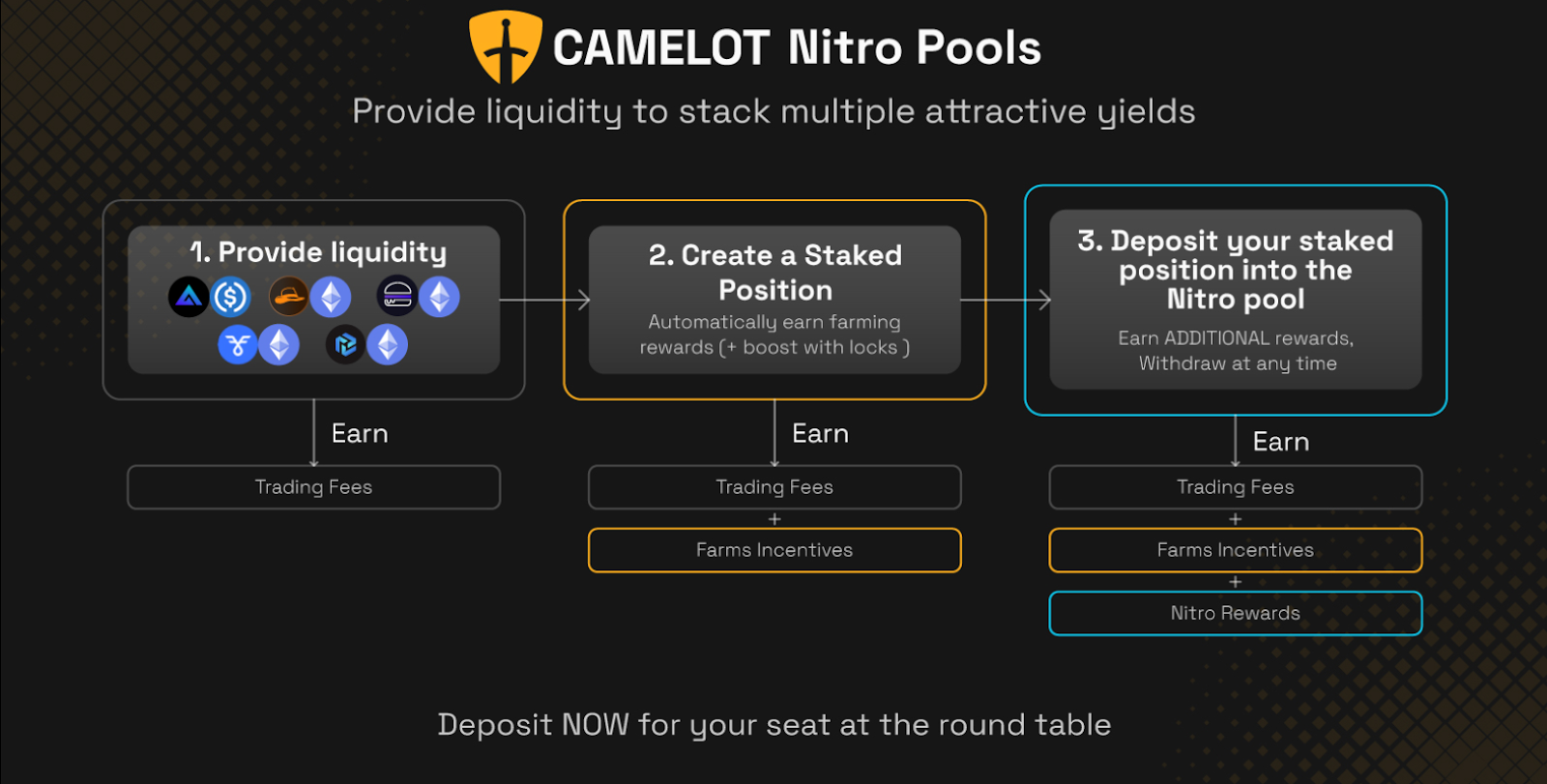Click the blue cube token icon
The image size is (1547, 784).
point(345,345)
